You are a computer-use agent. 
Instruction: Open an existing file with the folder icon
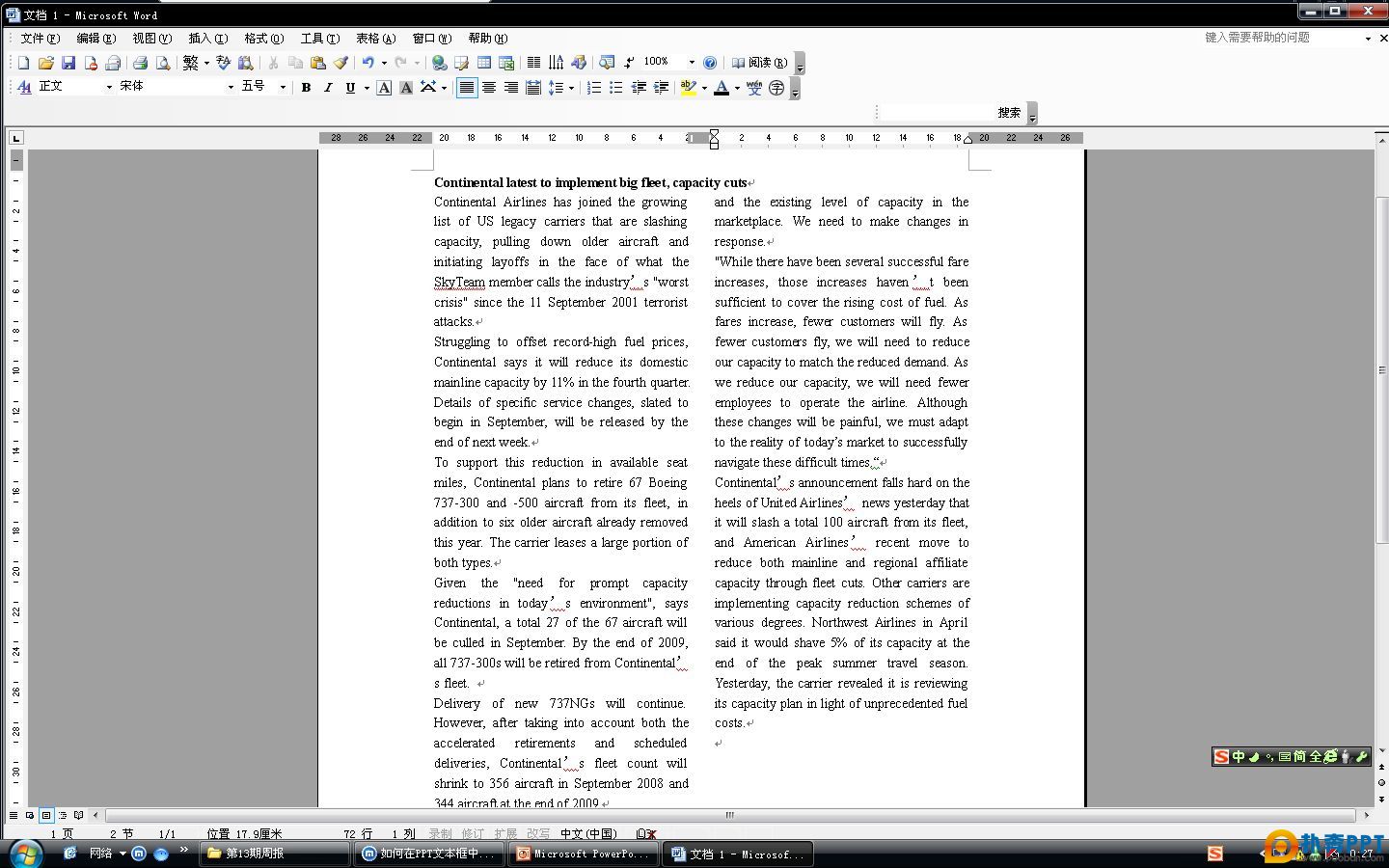tap(45, 63)
